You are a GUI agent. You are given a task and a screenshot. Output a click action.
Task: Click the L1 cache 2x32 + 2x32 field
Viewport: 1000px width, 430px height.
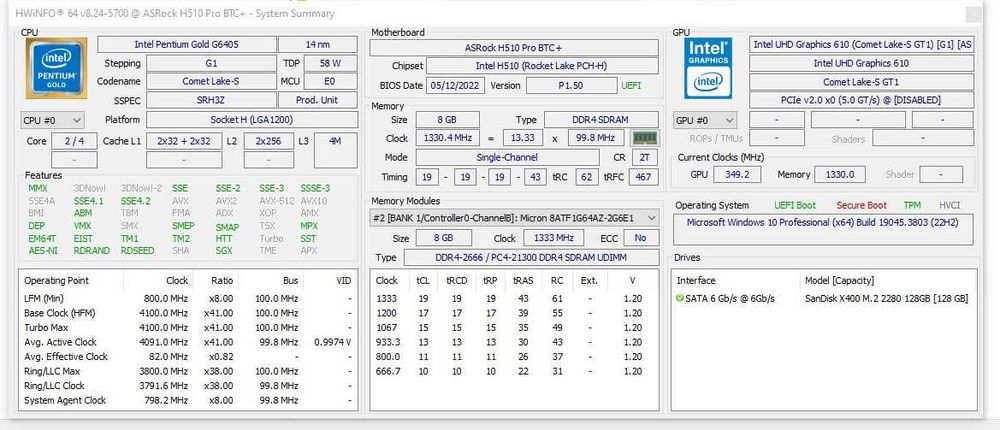tap(184, 141)
